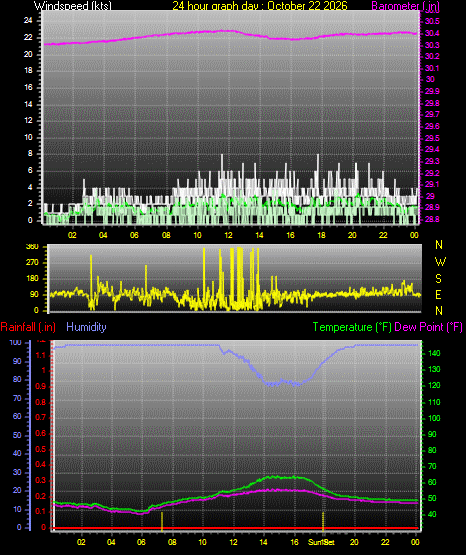Click the "29.5" barometer axis value
The image size is (466, 555).
(x=432, y=138)
